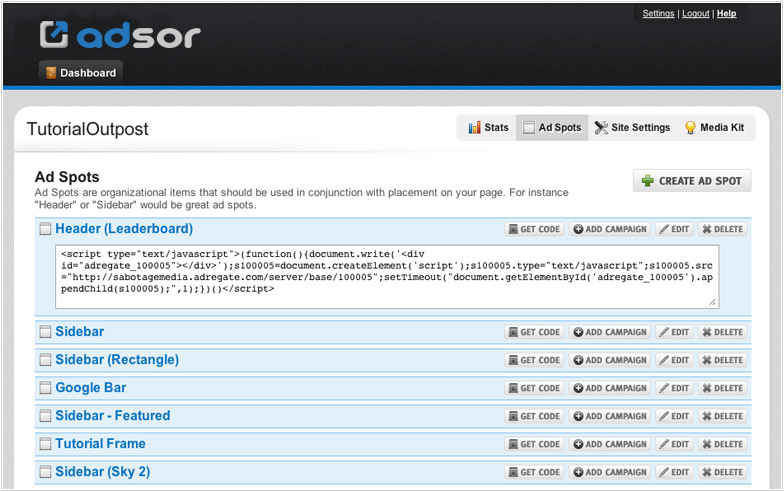This screenshot has height=492, width=784.
Task: Delete the Sidebar ad spot
Action: [x=722, y=332]
